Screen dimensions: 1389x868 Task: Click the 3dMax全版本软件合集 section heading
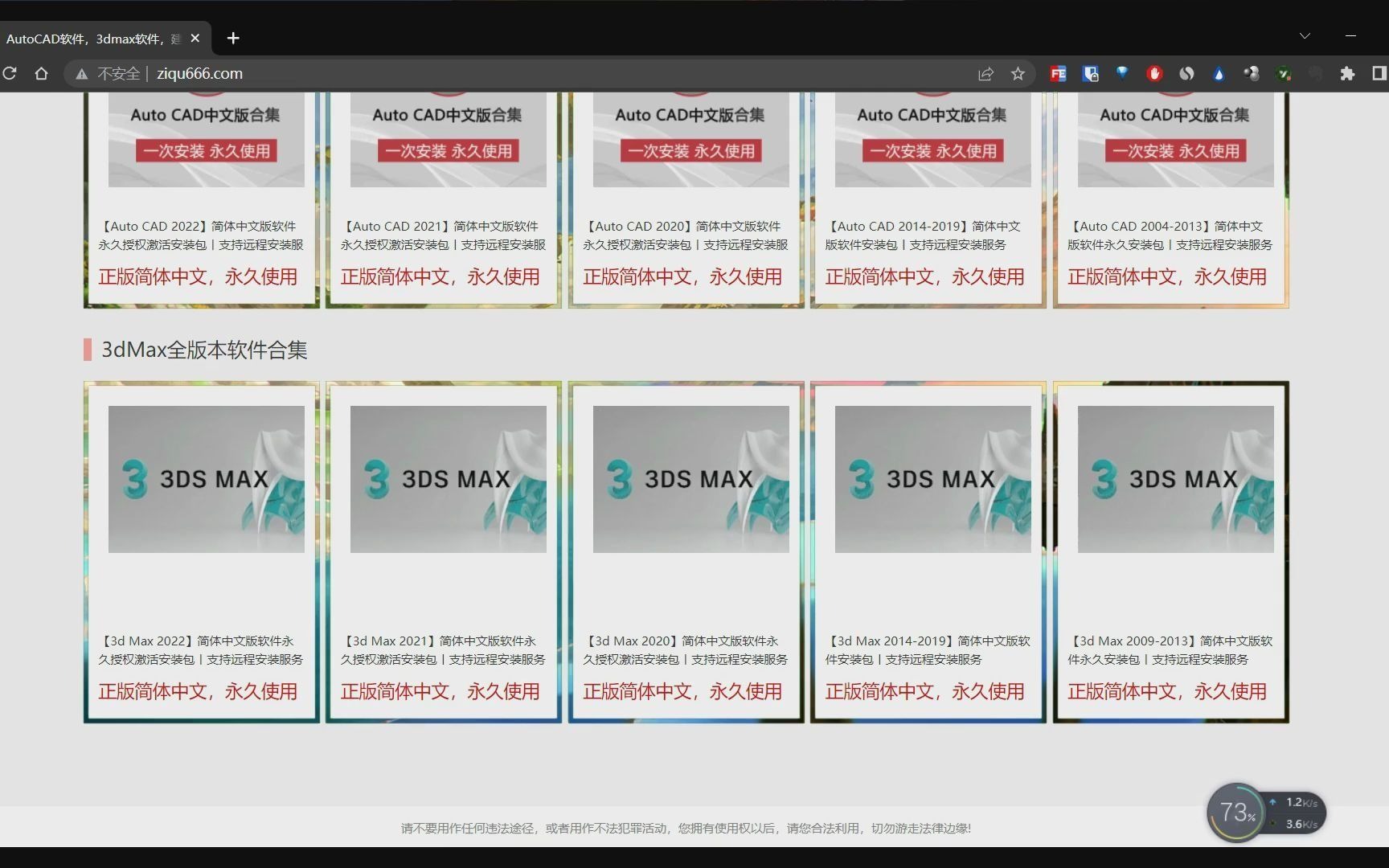tap(204, 350)
